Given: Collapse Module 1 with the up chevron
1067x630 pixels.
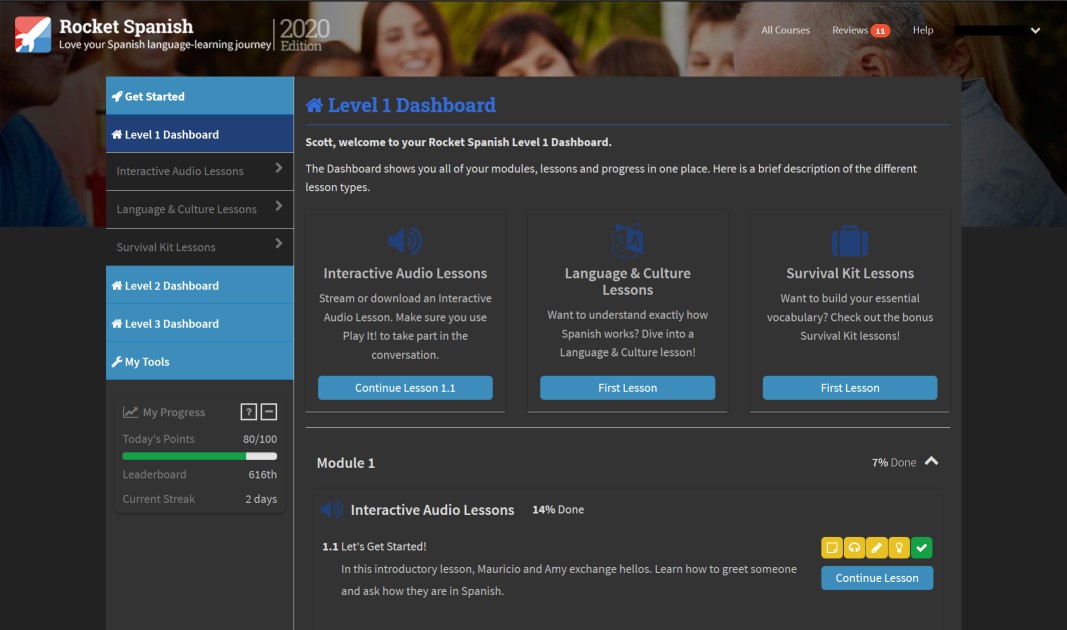Looking at the screenshot, I should pyautogui.click(x=932, y=461).
